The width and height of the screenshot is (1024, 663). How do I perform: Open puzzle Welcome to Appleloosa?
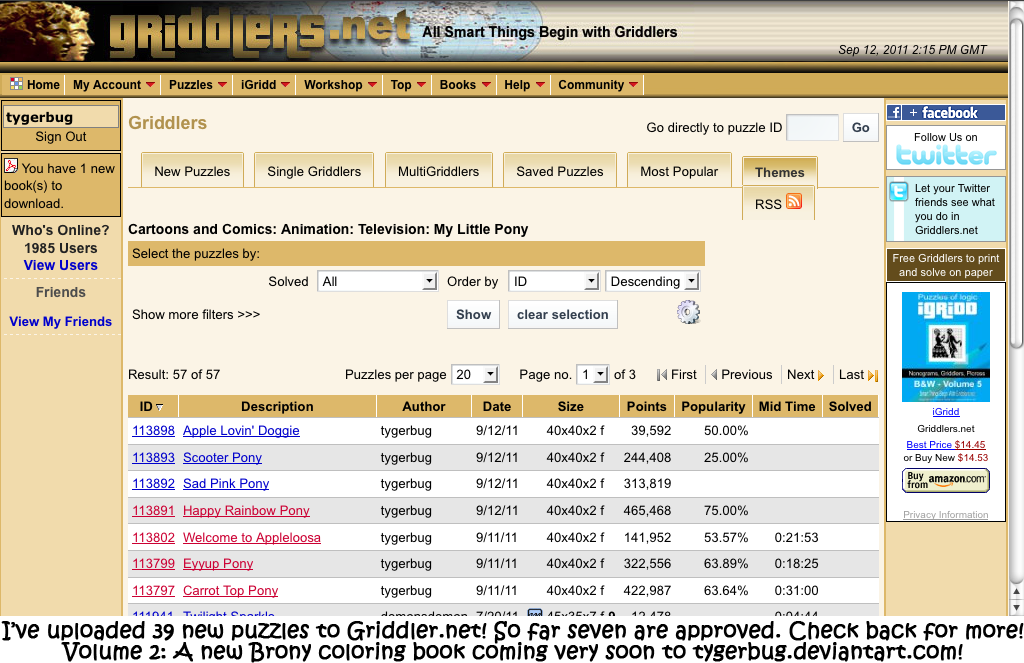coord(251,537)
